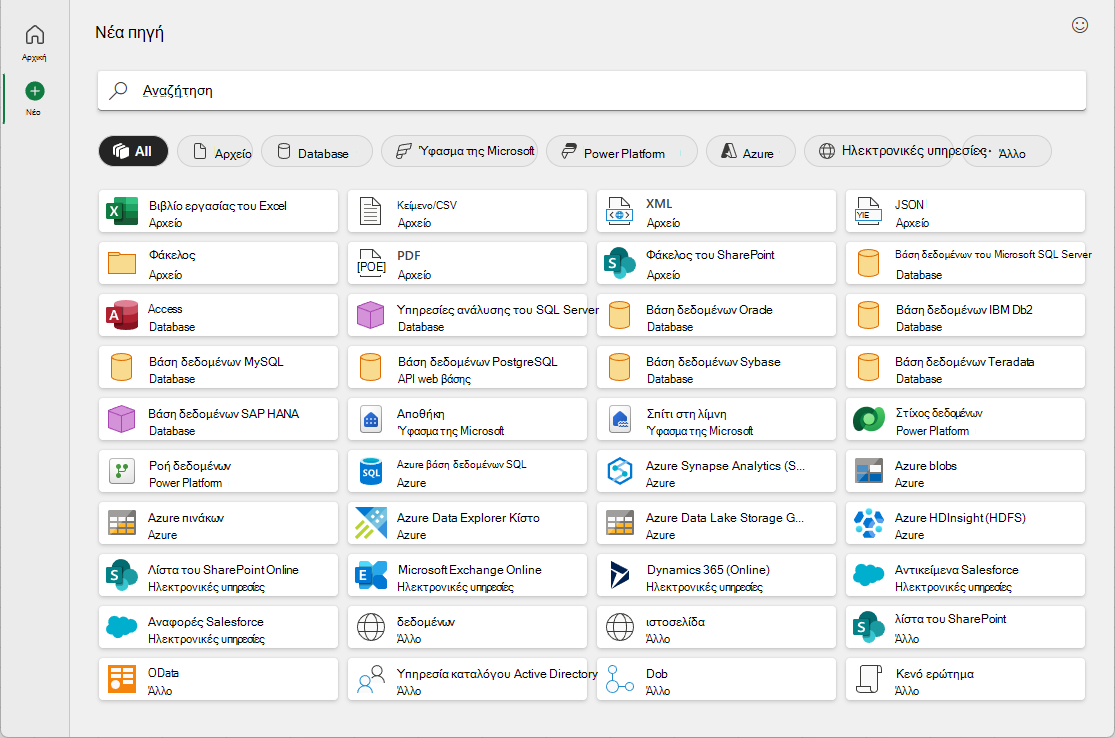Select the Αναφορές Salesforce cloud icon
Viewport: 1115px width, 738px height.
(x=122, y=626)
